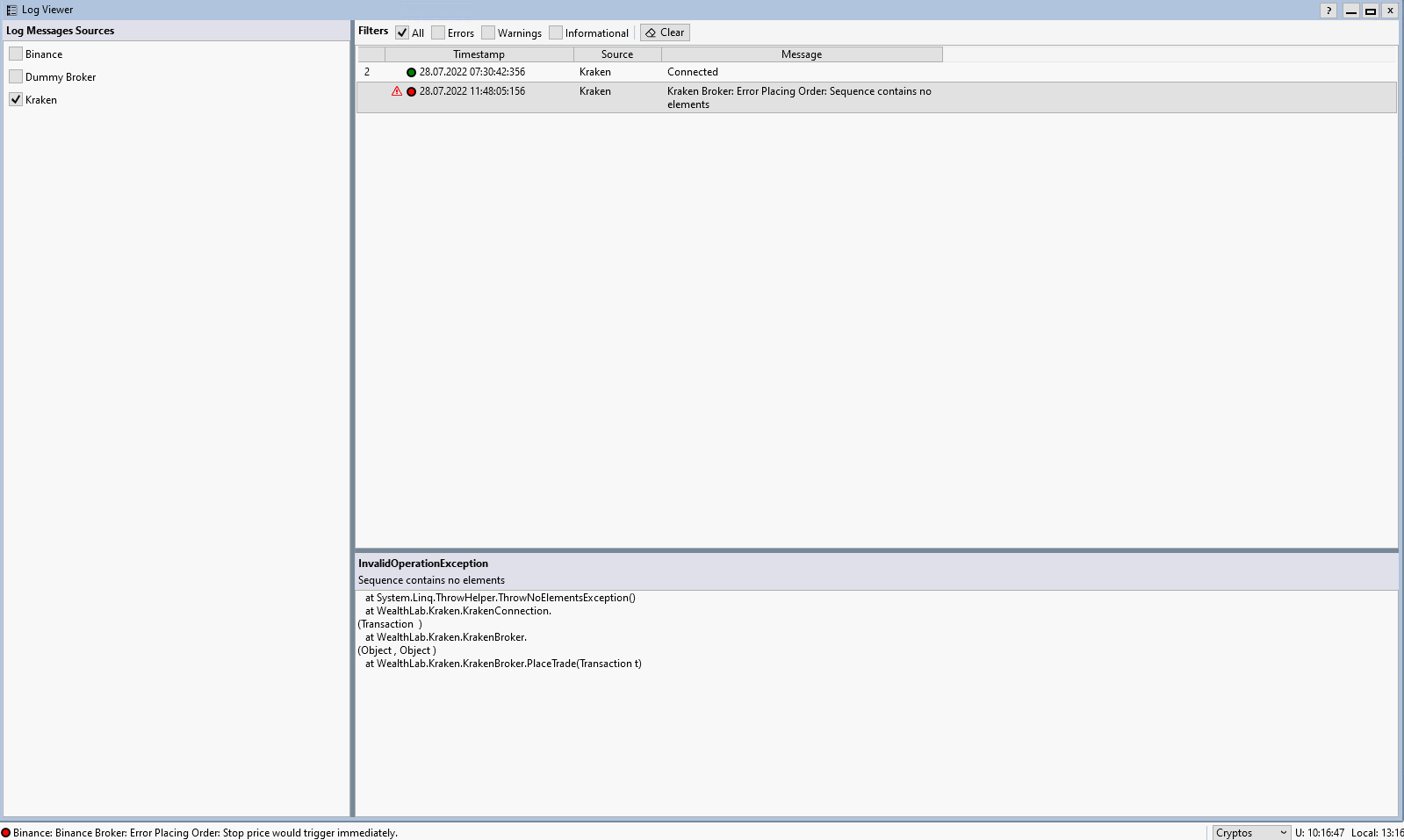
Task: Select the Kraken Connected log row
Action: tap(692, 72)
